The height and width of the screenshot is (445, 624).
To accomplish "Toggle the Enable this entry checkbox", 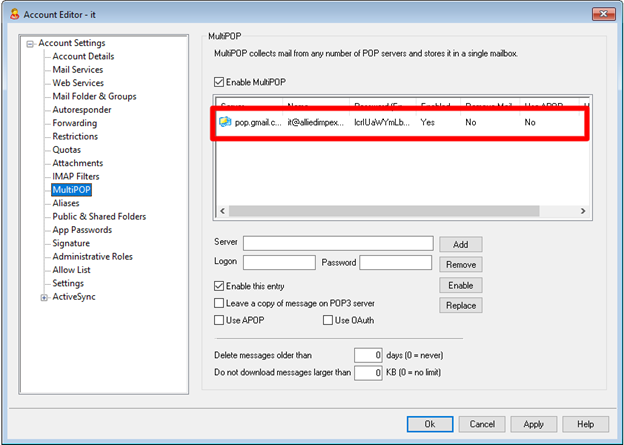I will tap(220, 286).
